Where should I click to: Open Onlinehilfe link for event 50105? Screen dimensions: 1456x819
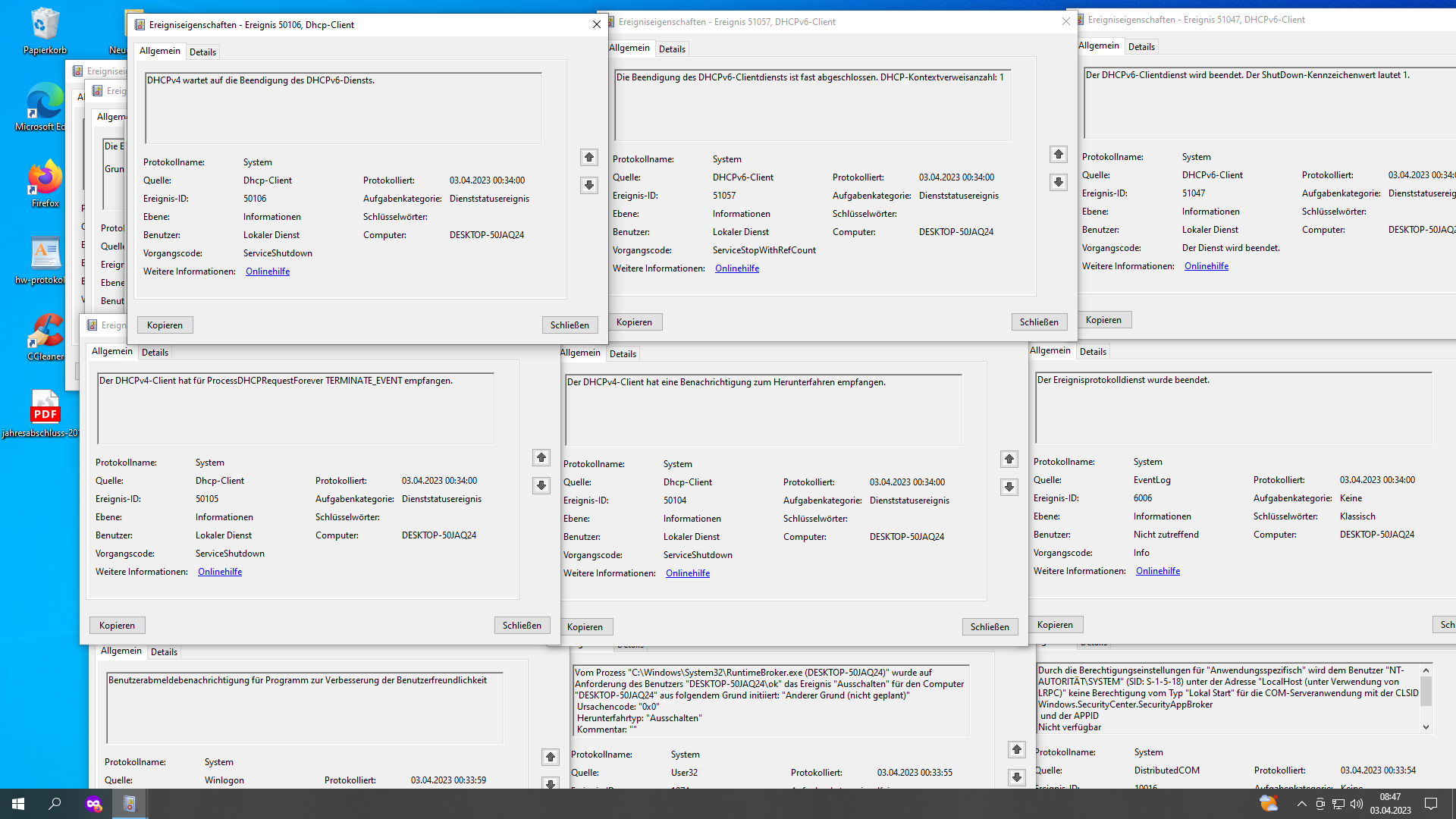(x=219, y=571)
